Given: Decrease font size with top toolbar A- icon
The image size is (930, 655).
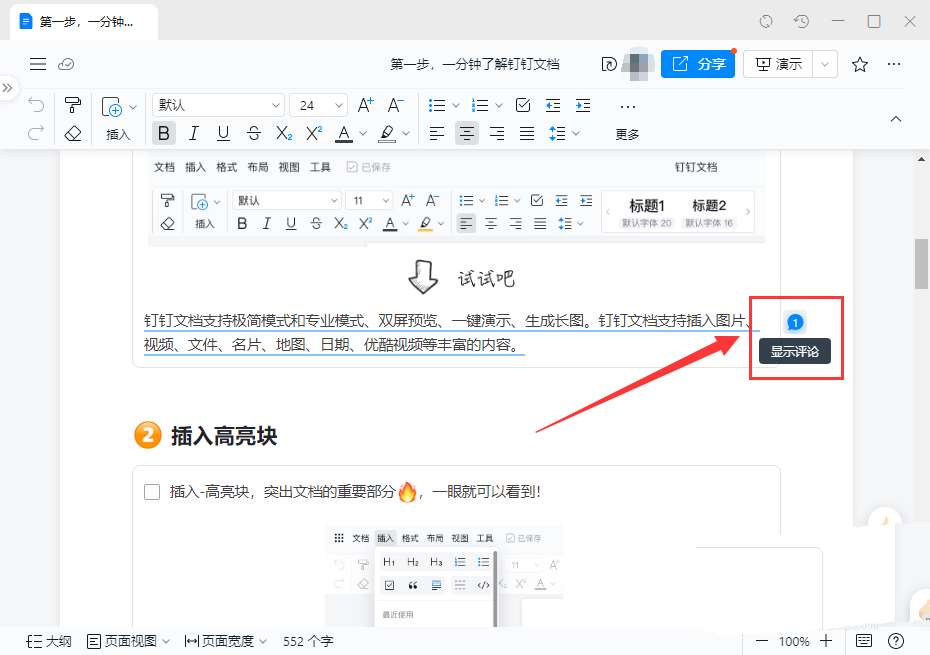Looking at the screenshot, I should coord(396,106).
